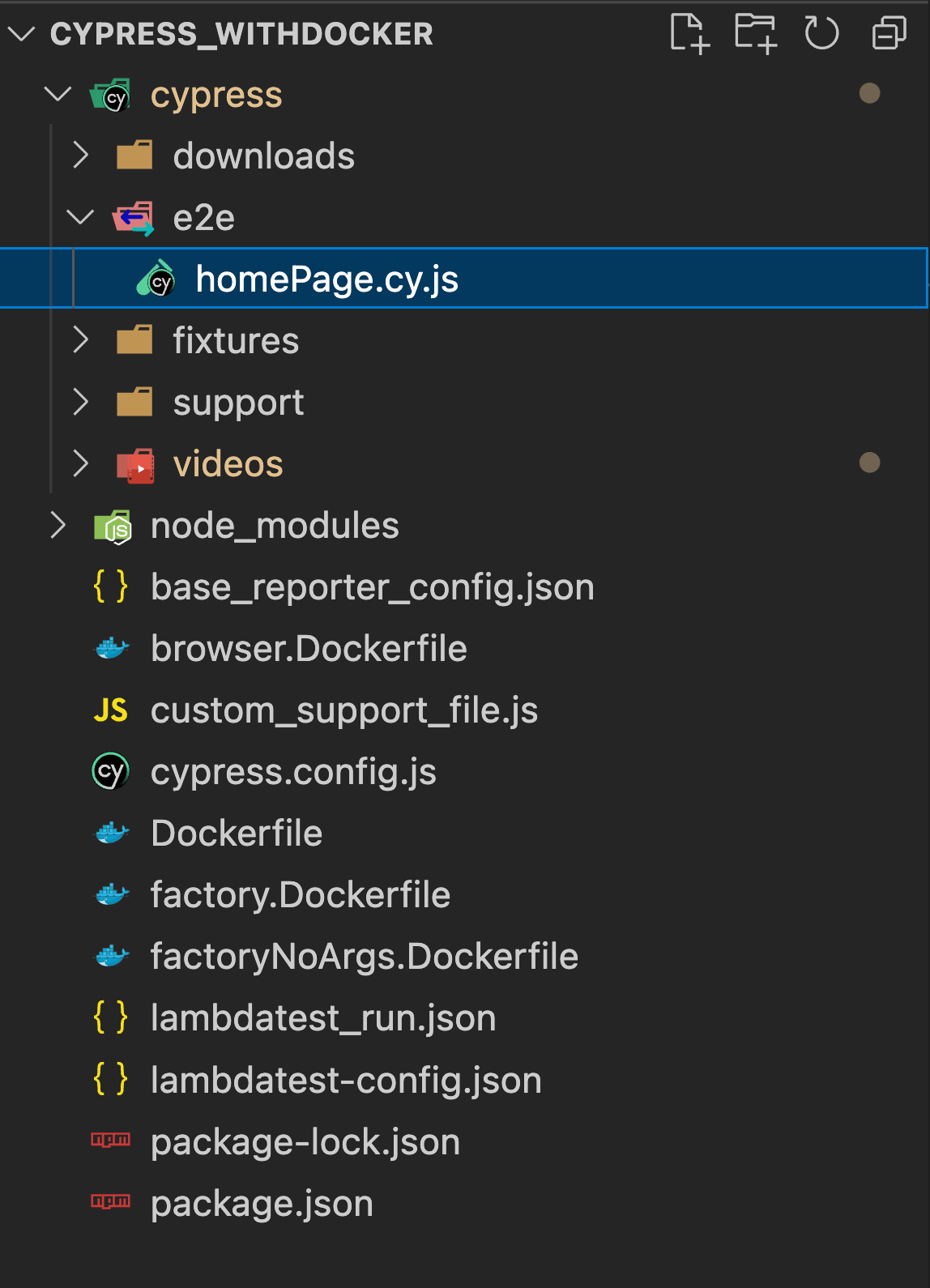Open package-lock.json file
930x1288 pixels.
tap(305, 1142)
